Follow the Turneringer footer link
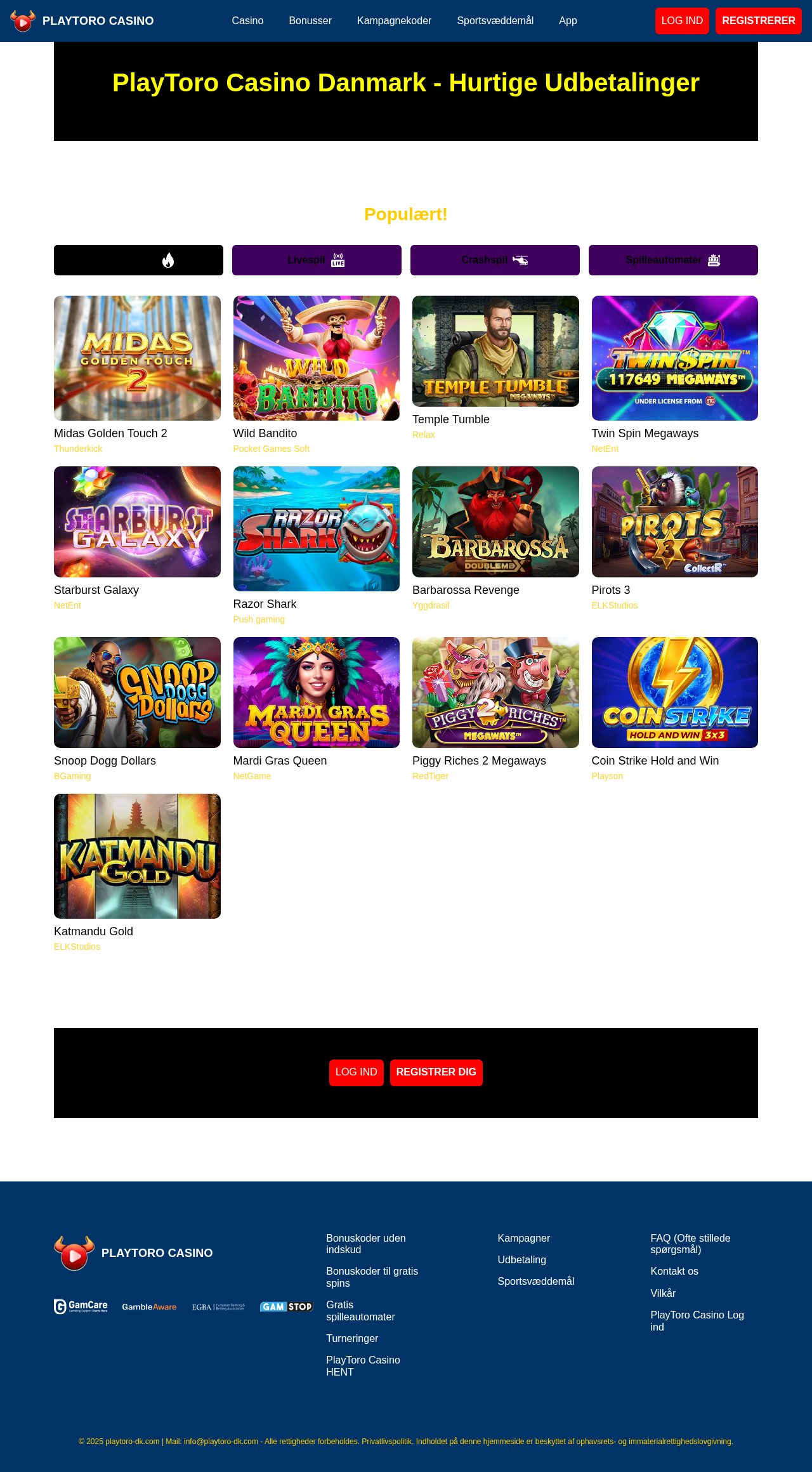 pos(352,1338)
